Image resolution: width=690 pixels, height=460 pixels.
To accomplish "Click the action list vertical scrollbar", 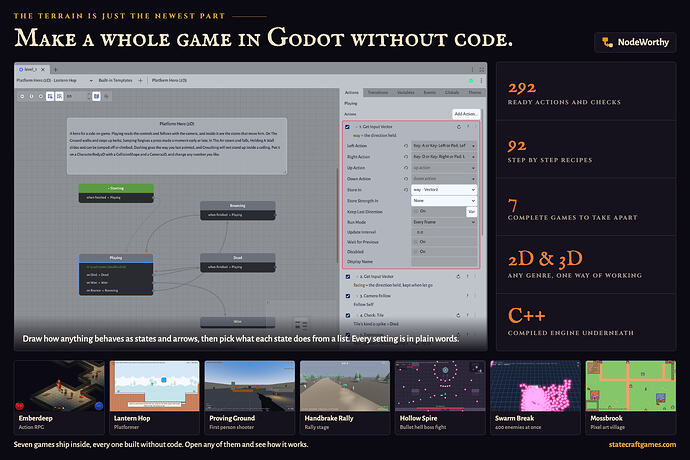I will pyautogui.click(x=482, y=172).
